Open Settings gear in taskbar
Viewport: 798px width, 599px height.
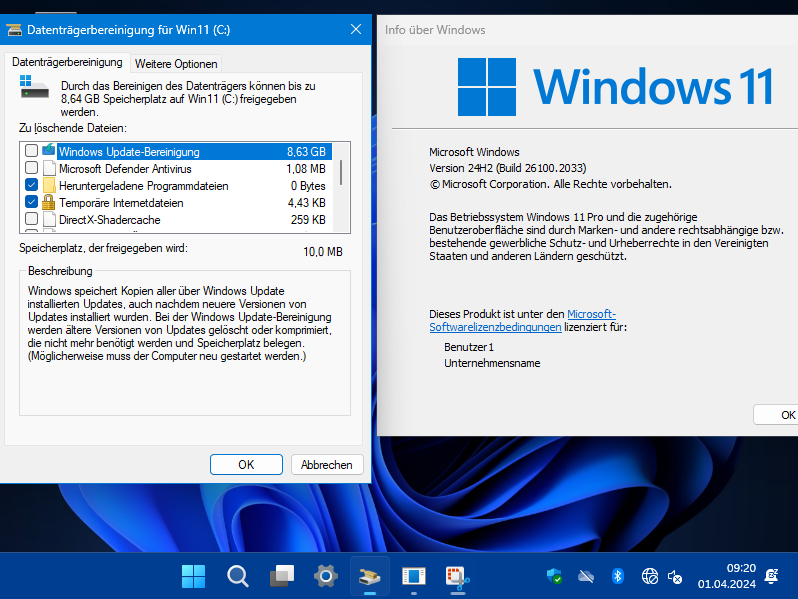[326, 577]
